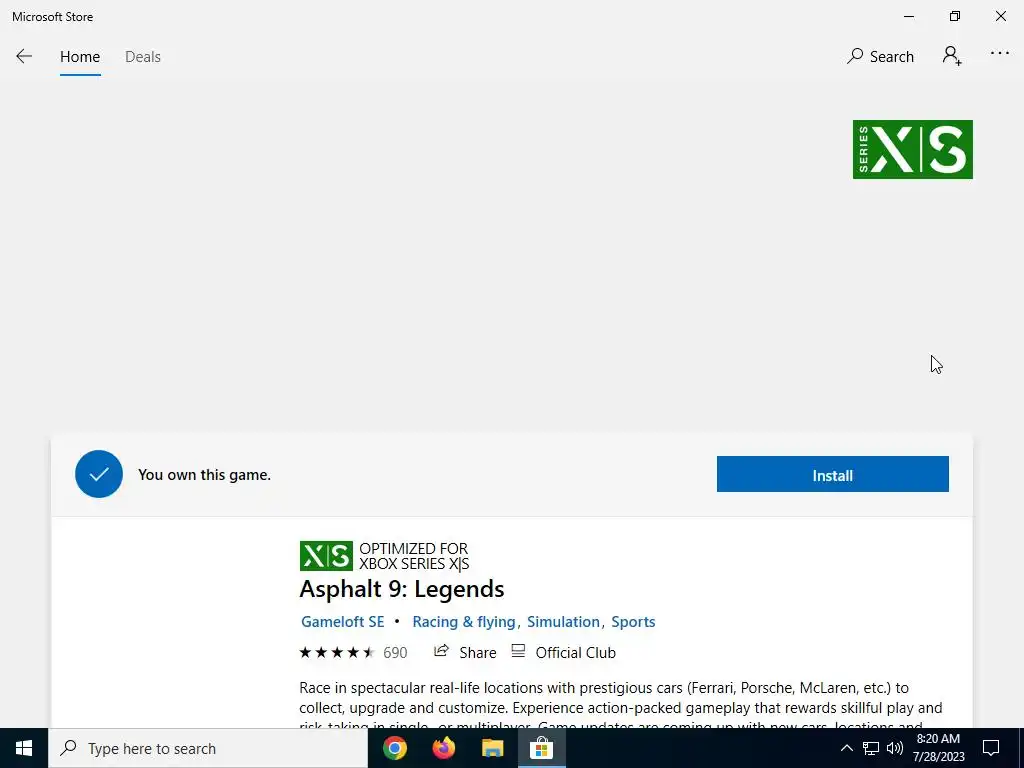
Task: Click the sign-in account icon
Action: pos(952,56)
